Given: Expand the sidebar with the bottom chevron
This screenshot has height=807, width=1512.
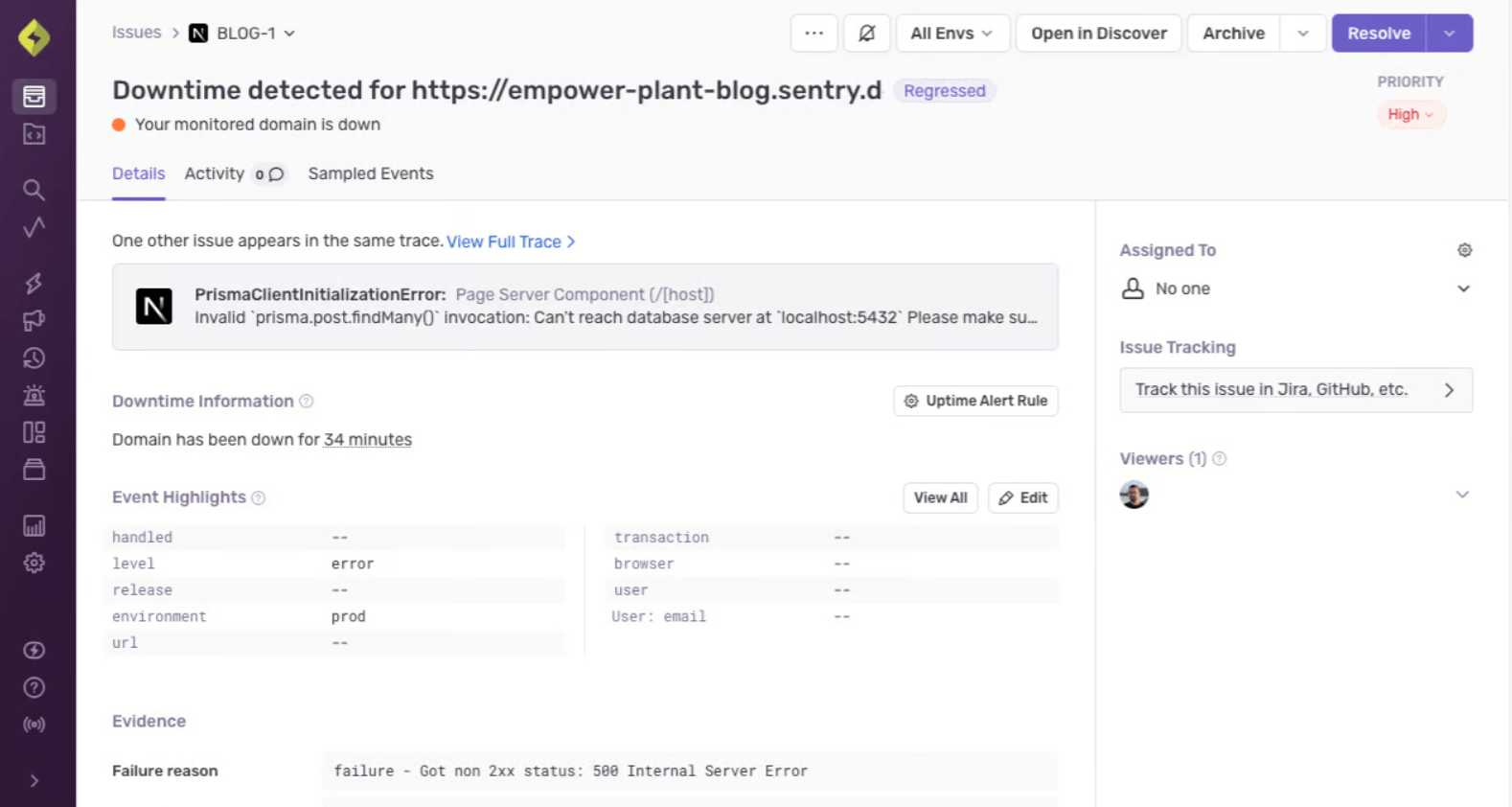Looking at the screenshot, I should pos(34,781).
